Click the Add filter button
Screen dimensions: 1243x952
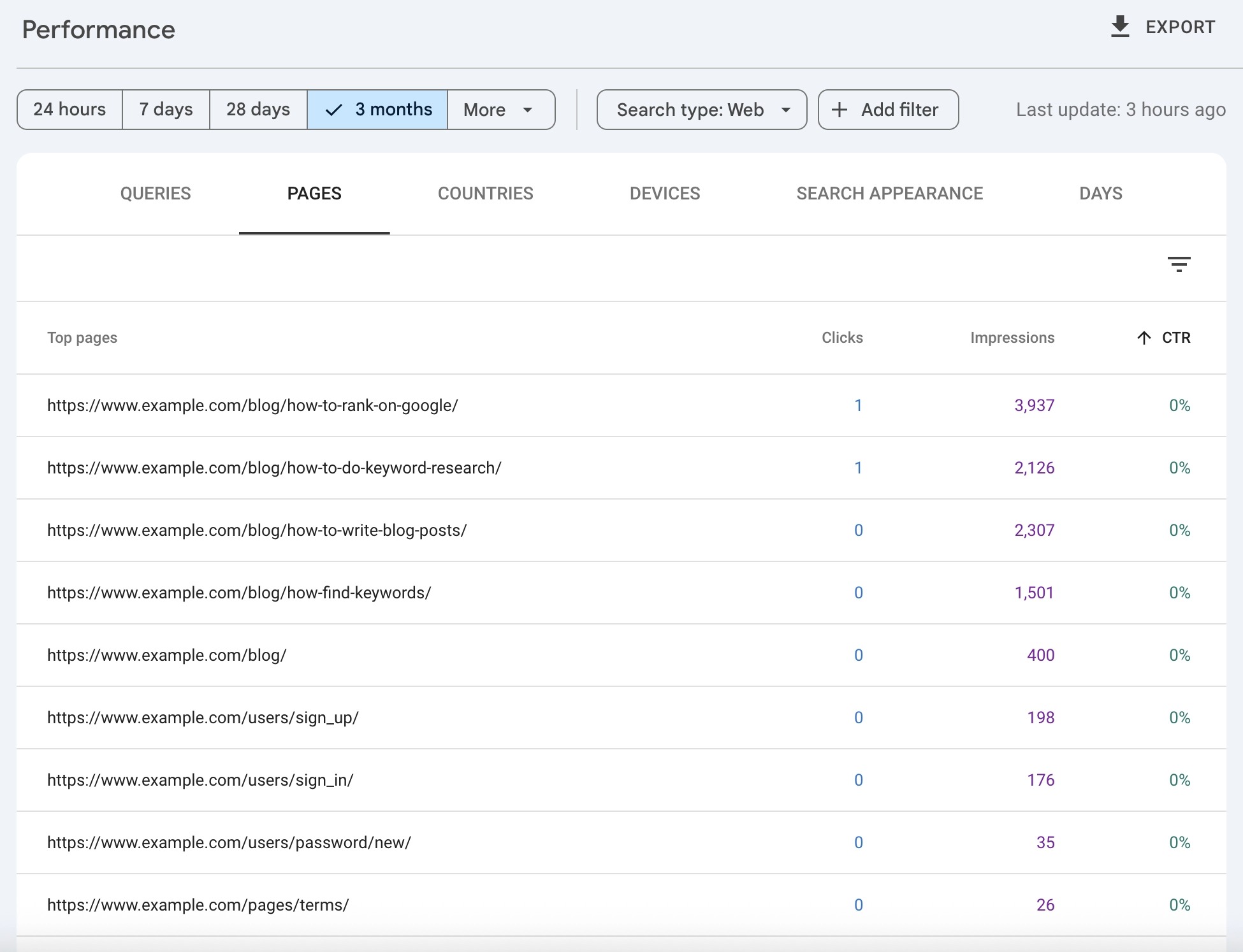[887, 110]
